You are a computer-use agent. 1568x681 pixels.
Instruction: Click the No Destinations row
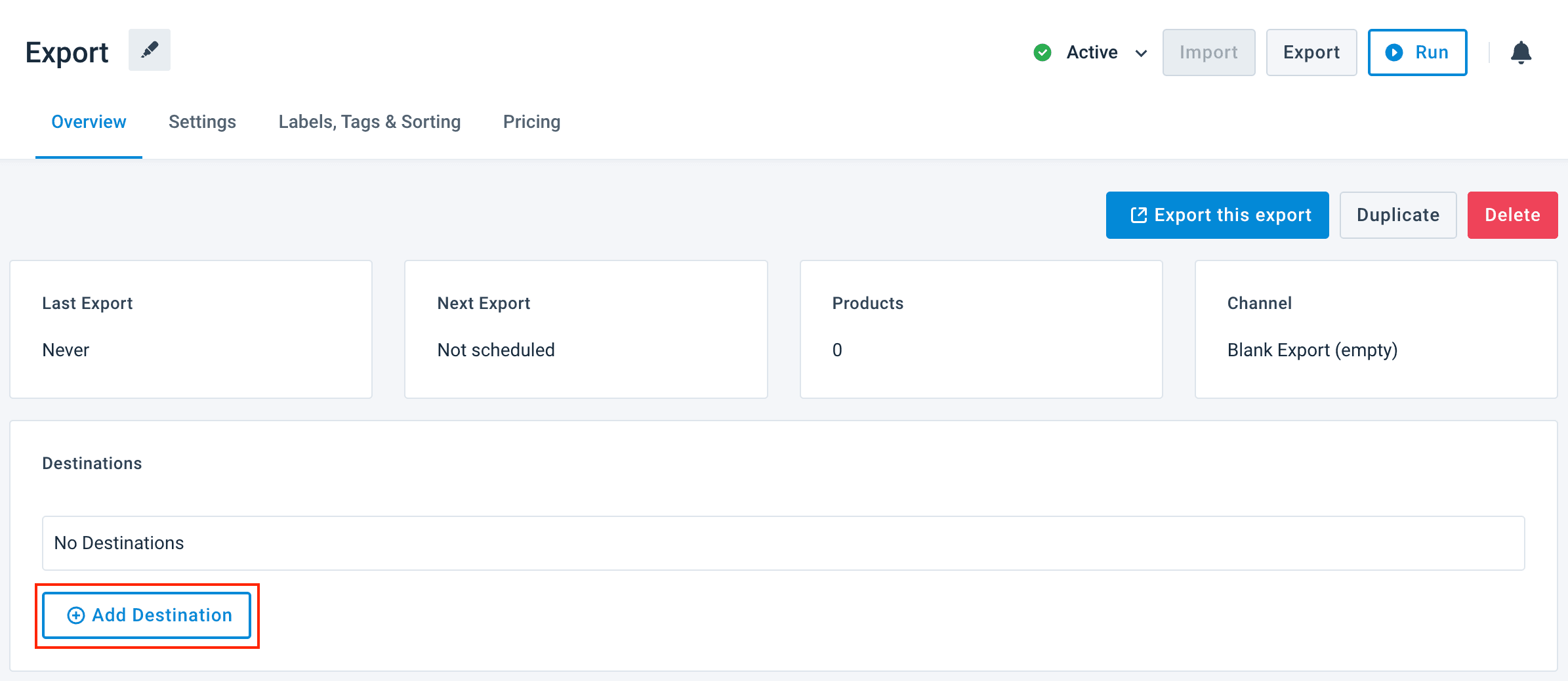click(783, 543)
